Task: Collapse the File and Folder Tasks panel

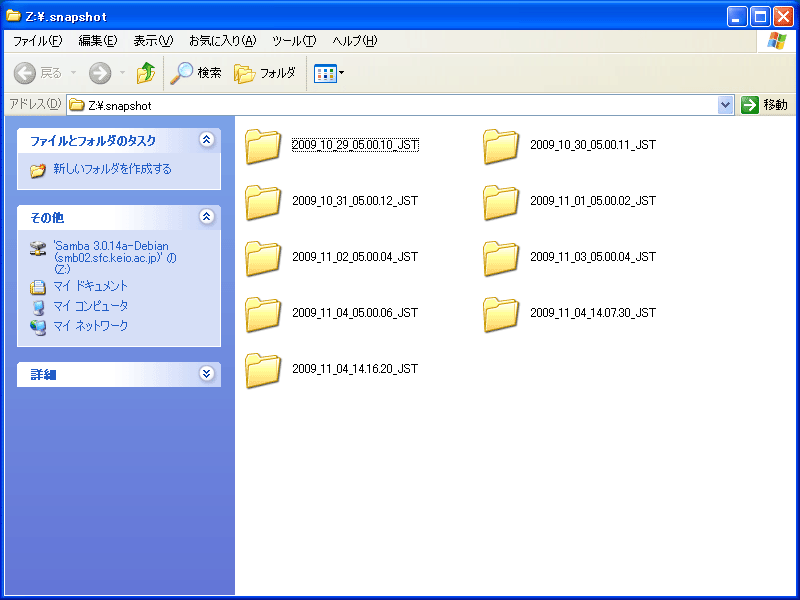Action: pyautogui.click(x=206, y=140)
